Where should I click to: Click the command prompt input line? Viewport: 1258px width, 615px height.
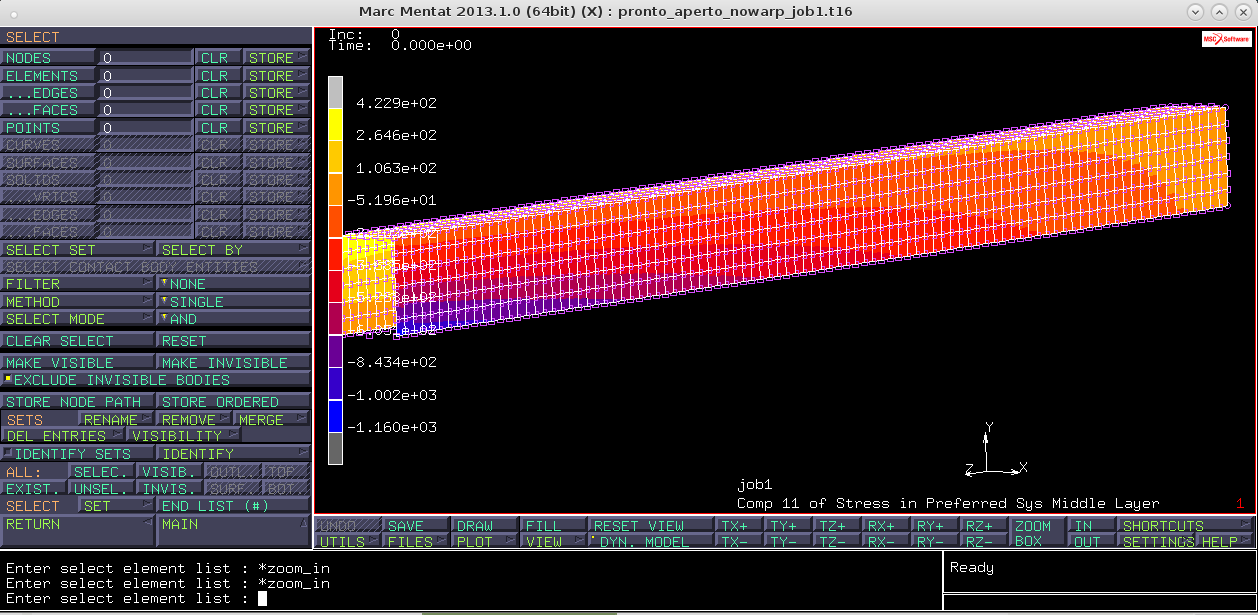point(470,598)
